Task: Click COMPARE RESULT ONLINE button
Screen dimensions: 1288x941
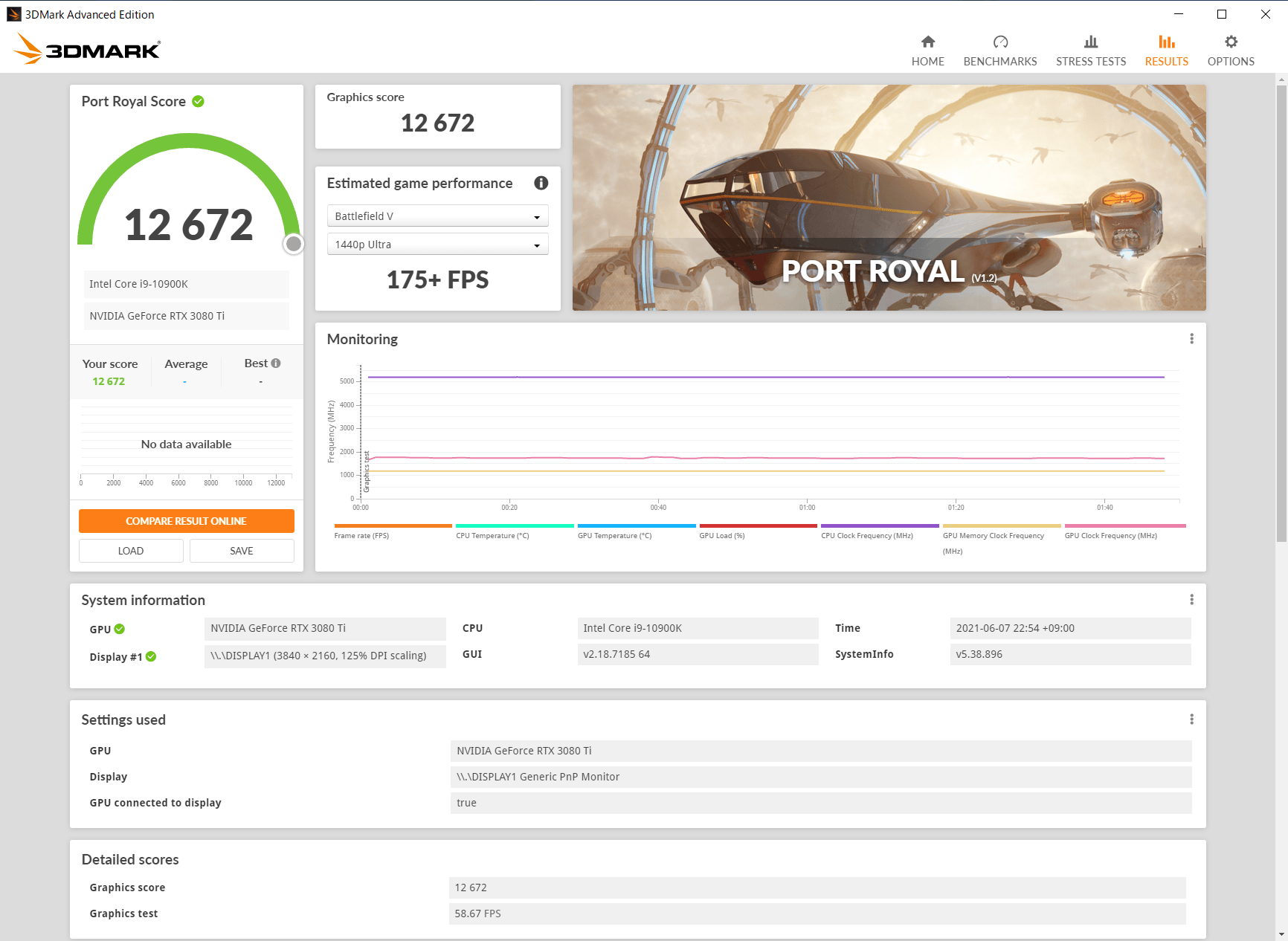Action: pos(186,521)
